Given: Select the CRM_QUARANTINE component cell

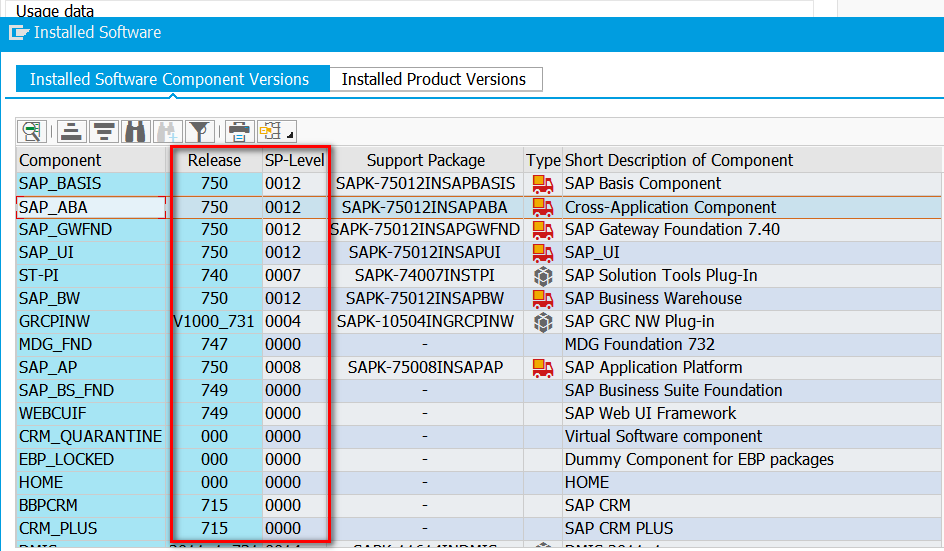Looking at the screenshot, I should (x=92, y=436).
